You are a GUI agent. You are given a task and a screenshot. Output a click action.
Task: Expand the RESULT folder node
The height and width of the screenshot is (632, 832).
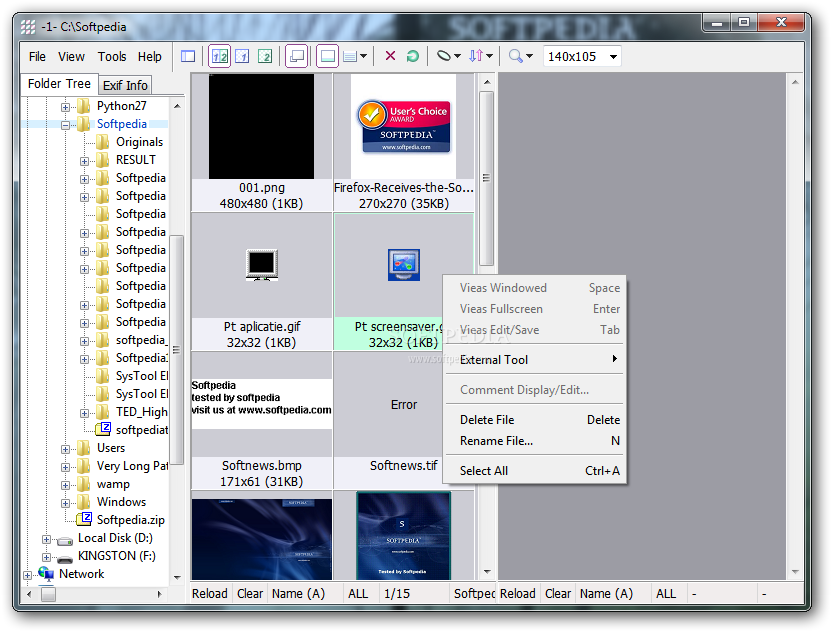tap(84, 161)
